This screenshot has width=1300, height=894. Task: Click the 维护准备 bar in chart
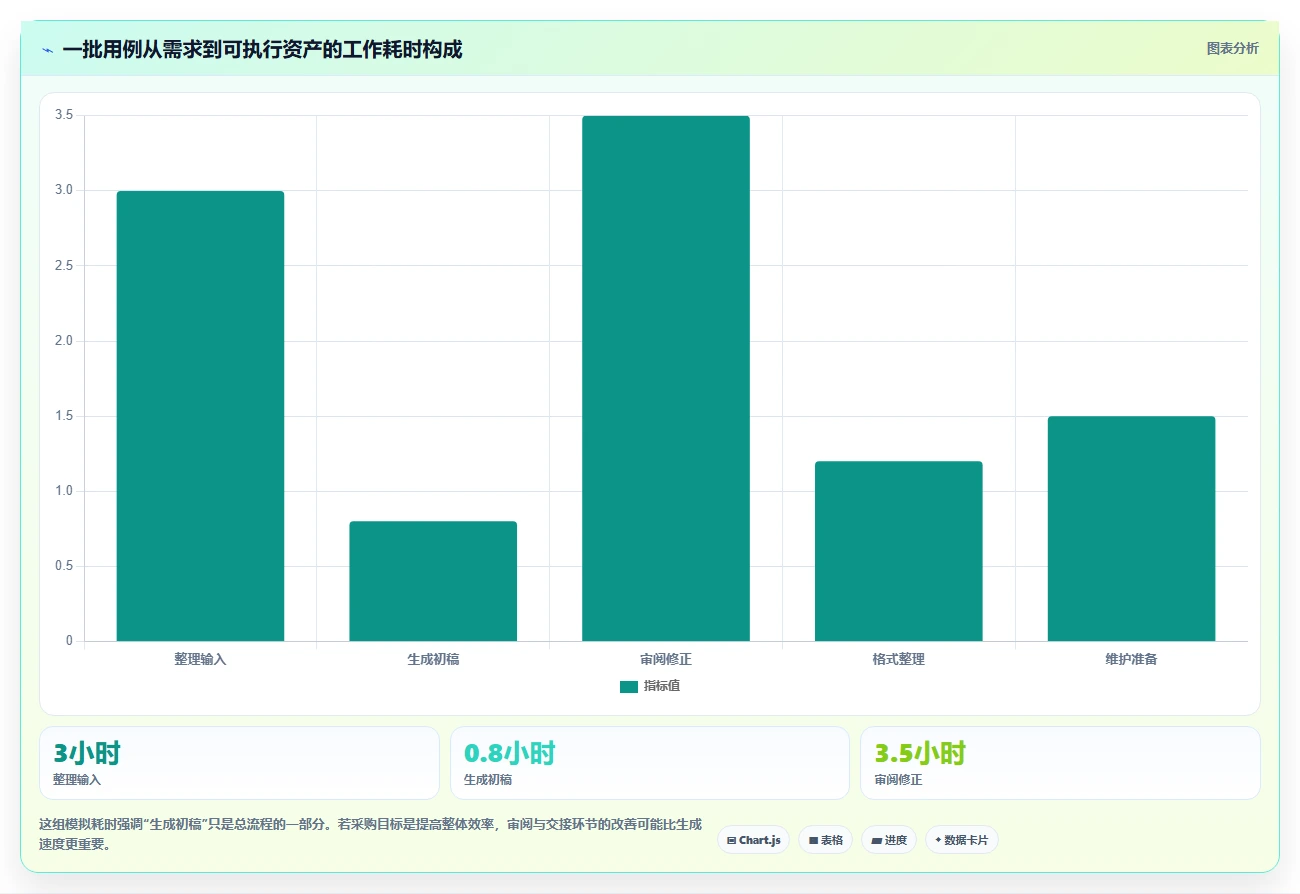(1131, 528)
